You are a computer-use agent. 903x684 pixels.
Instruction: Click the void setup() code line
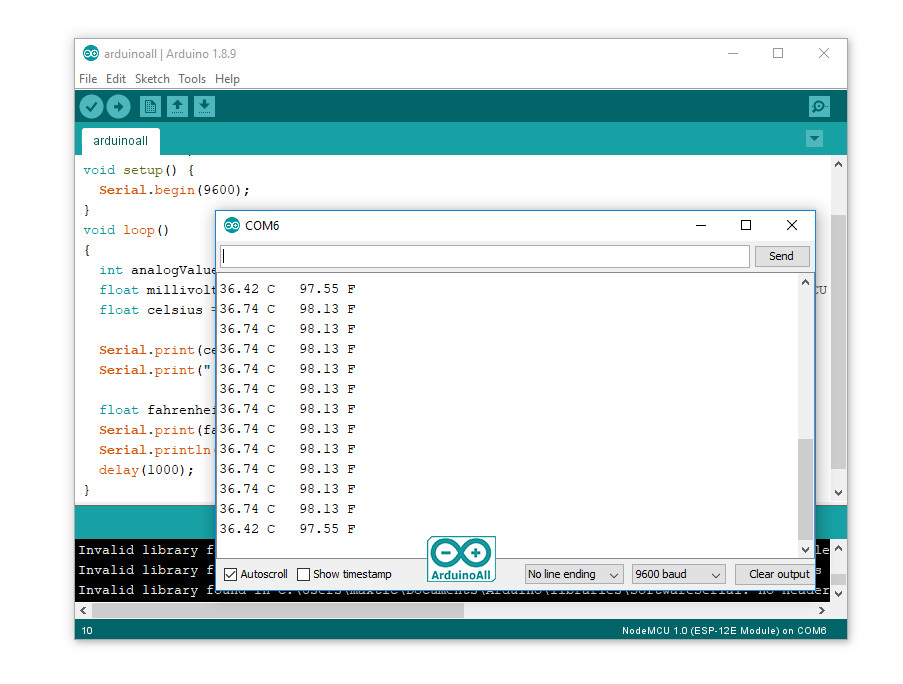point(139,170)
